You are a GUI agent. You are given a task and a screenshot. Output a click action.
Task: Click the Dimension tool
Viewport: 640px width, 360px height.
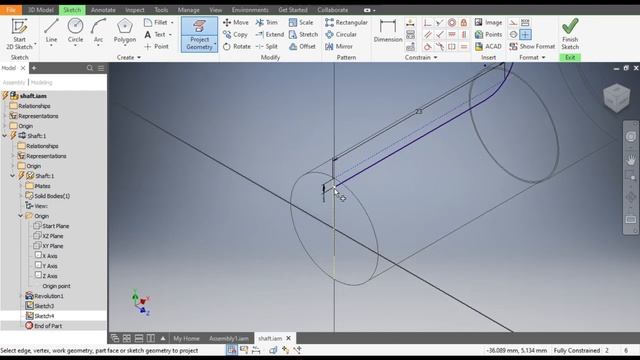pos(387,31)
